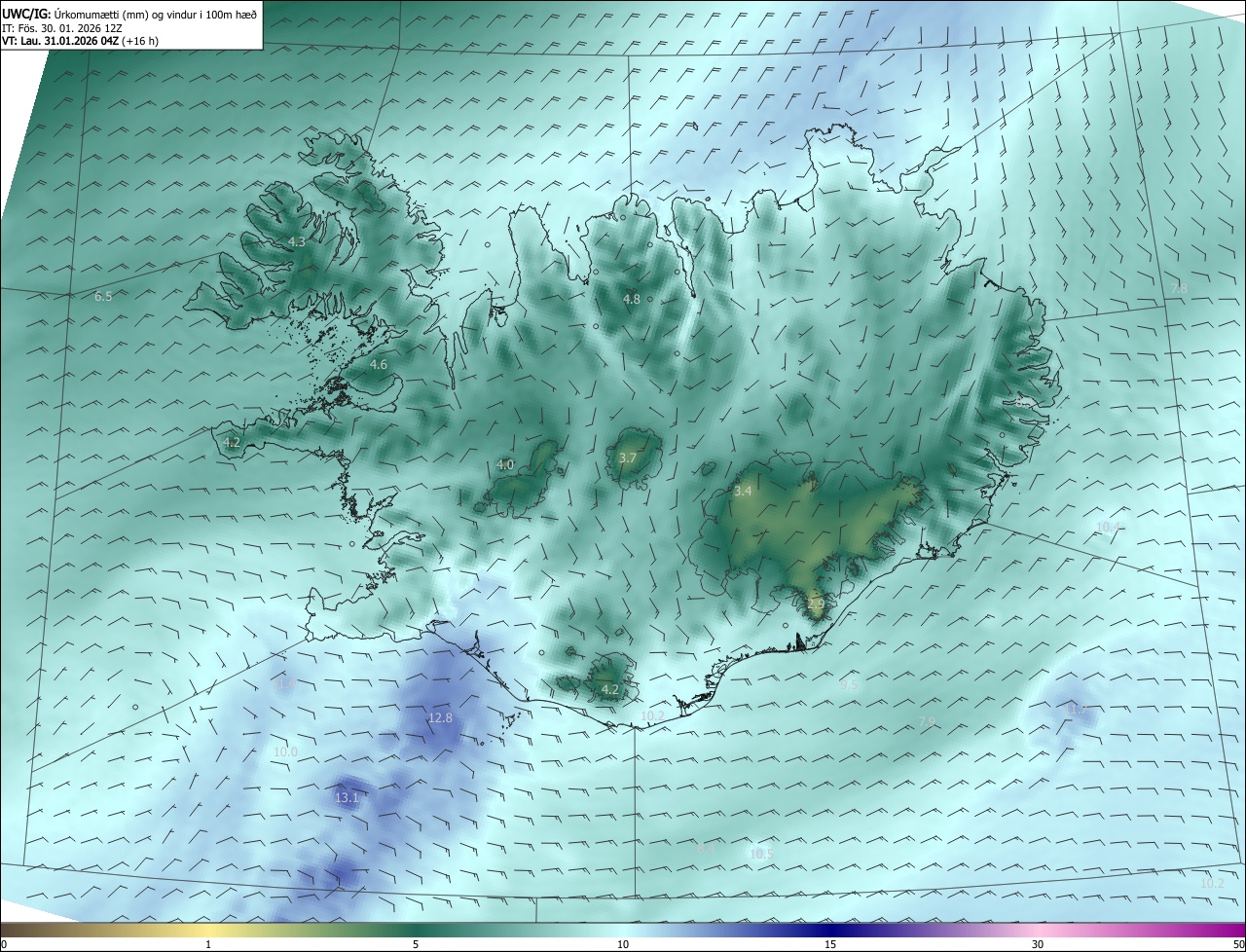Click the 12.8 value label over the sea
Viewport: 1246px width, 952px height.
click(440, 718)
